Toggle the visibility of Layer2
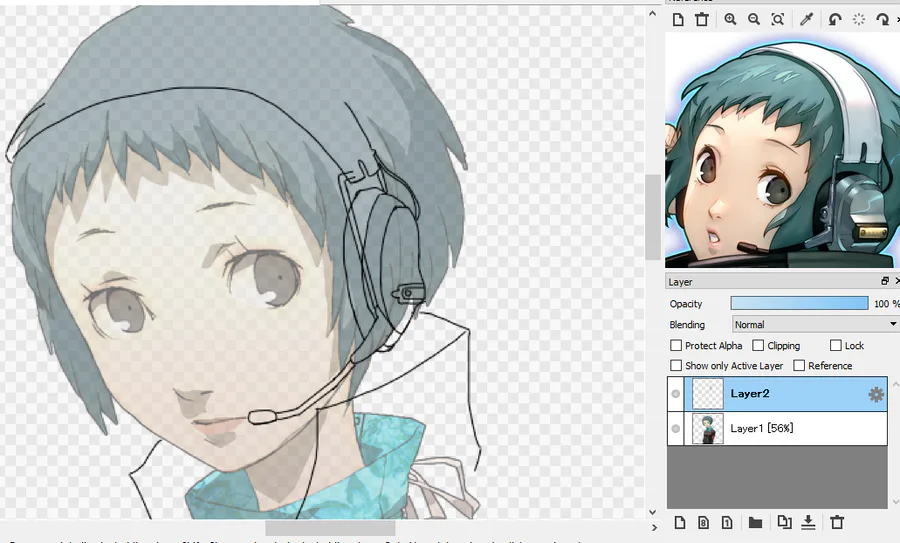Viewport: 900px width, 543px height. [x=676, y=394]
